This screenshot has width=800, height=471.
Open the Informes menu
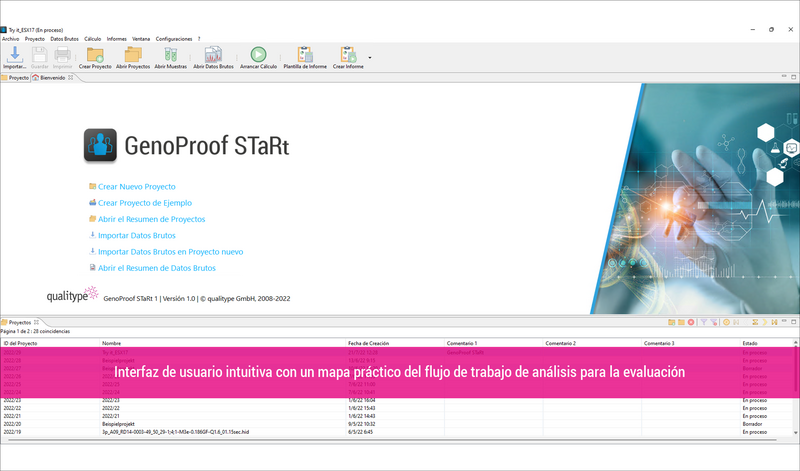tap(116, 39)
